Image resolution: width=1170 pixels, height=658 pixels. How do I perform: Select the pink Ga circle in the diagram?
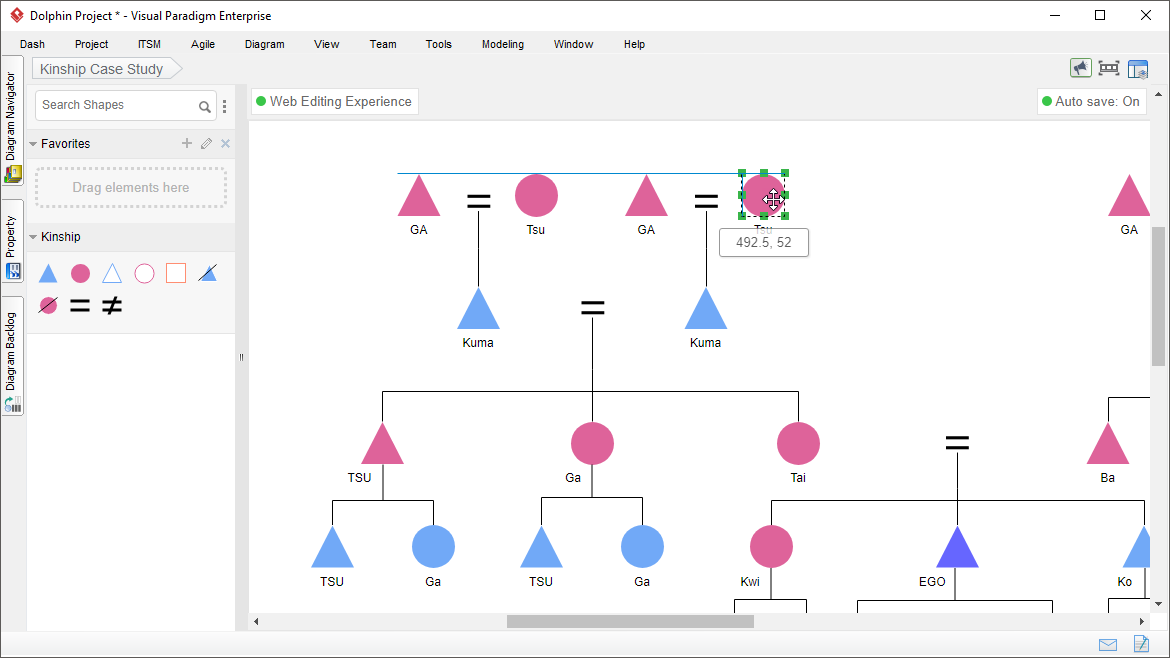[592, 444]
